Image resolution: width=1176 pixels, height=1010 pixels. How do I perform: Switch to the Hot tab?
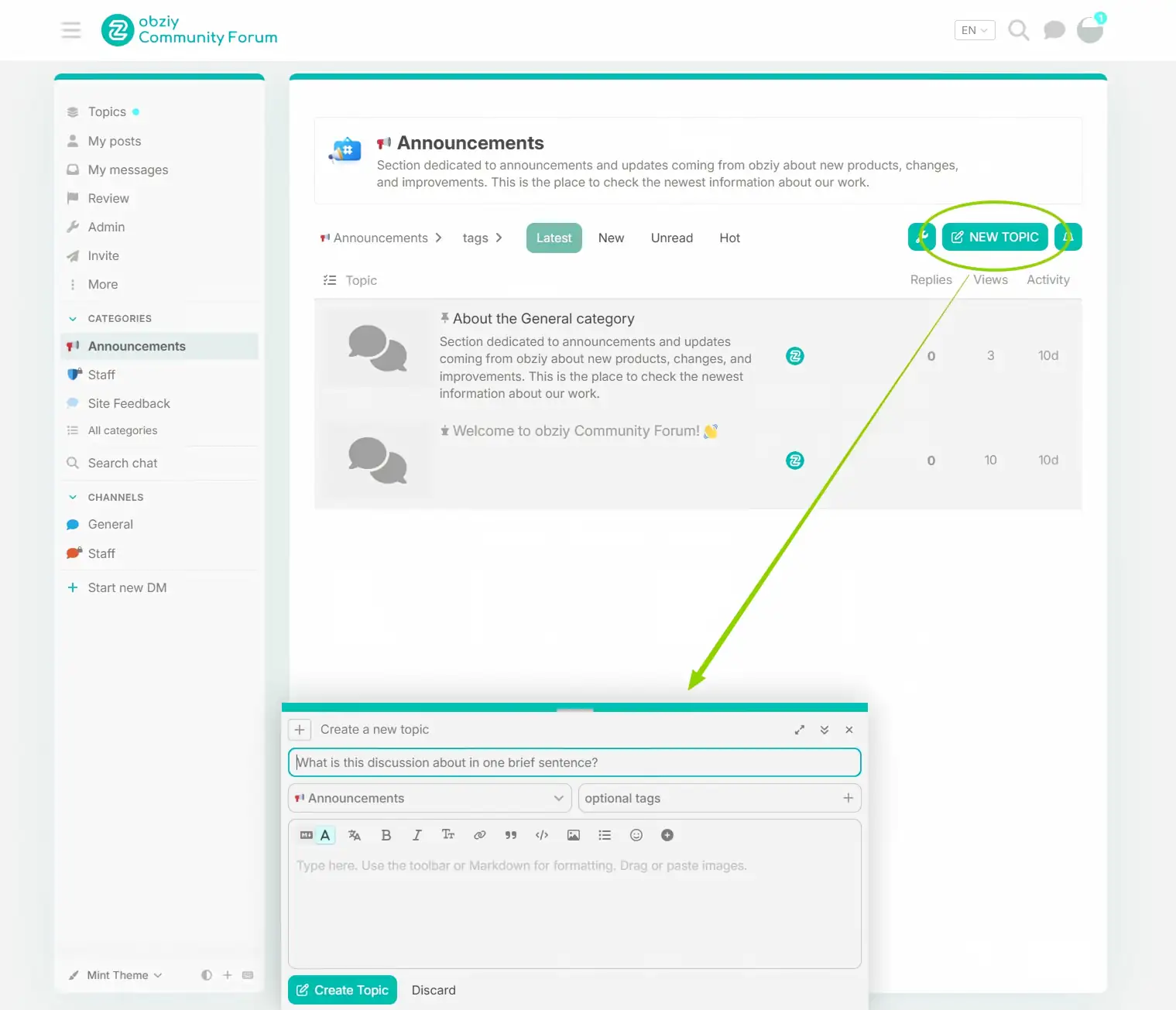(x=730, y=238)
